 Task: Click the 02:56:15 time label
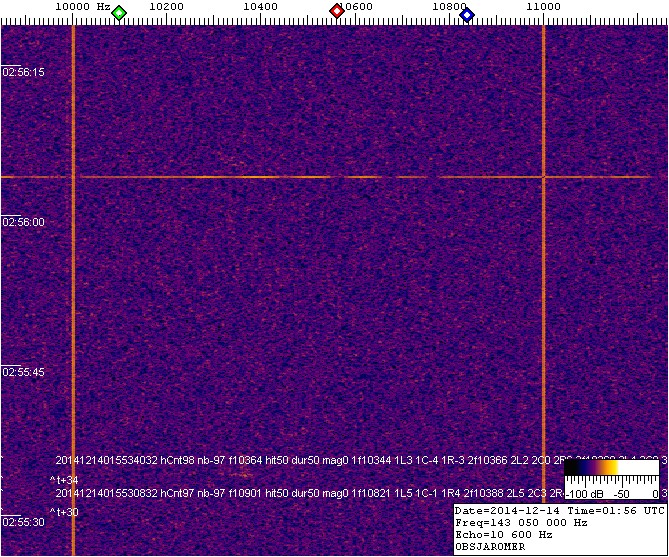(x=23, y=72)
